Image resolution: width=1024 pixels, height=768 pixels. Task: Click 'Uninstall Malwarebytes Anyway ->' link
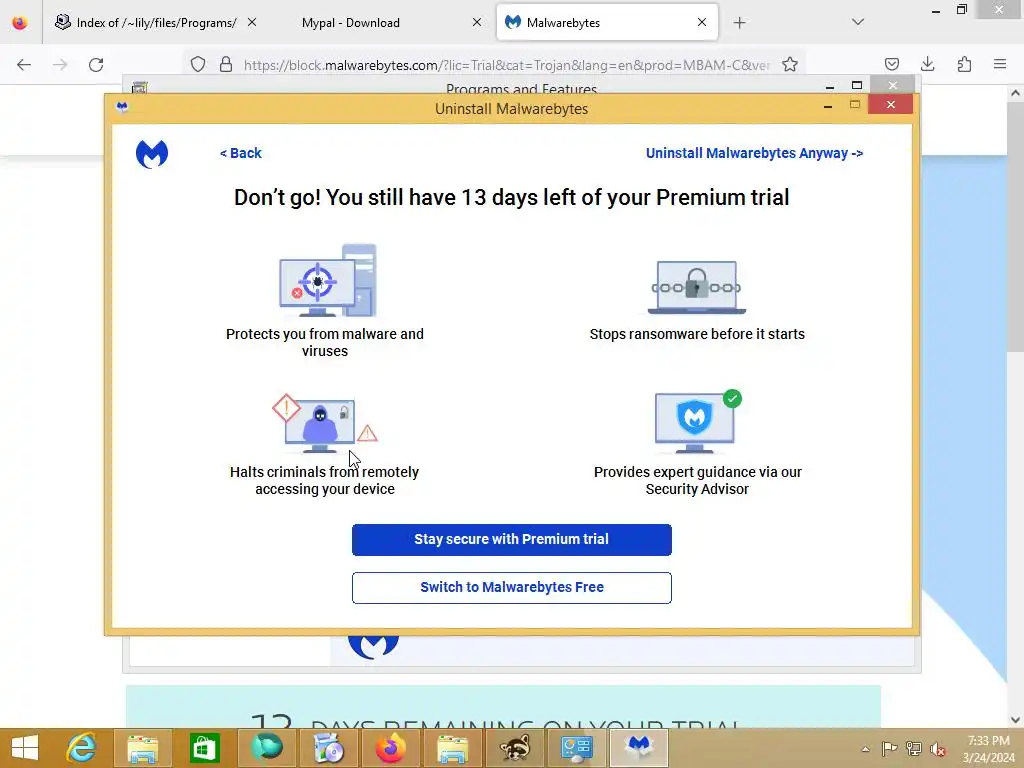click(x=754, y=153)
